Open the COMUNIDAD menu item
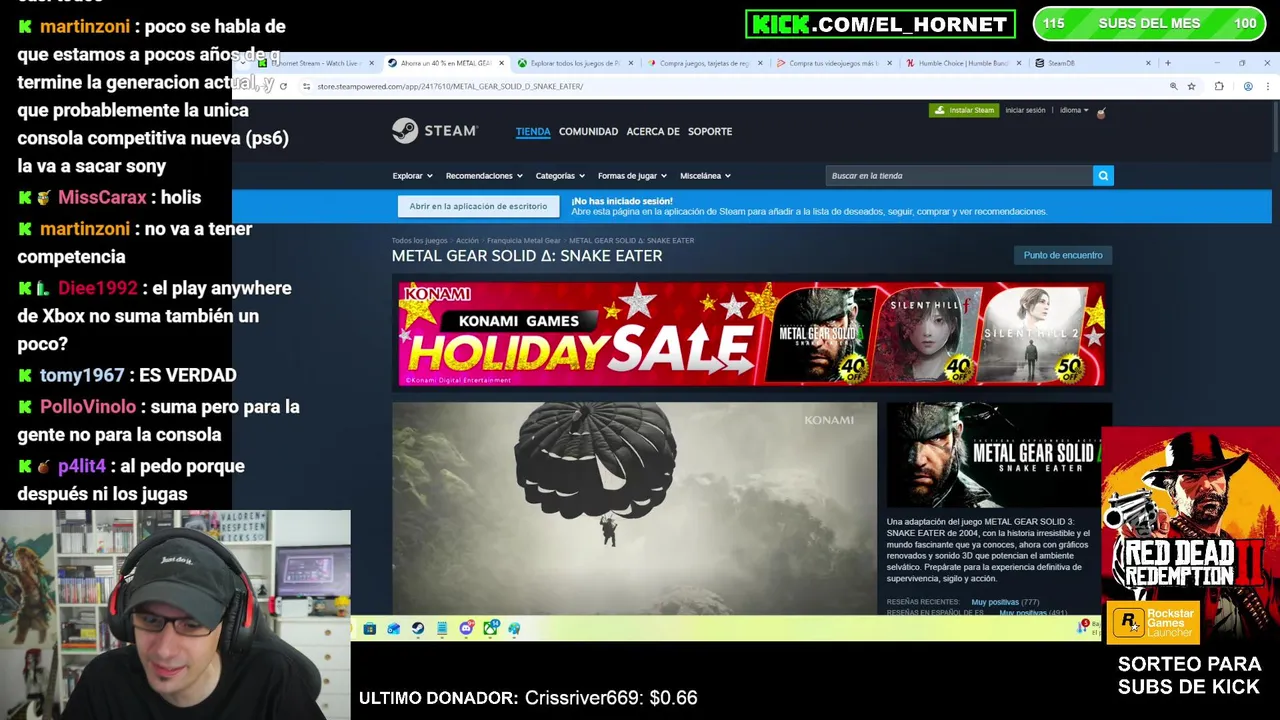The height and width of the screenshot is (720, 1280). (588, 131)
